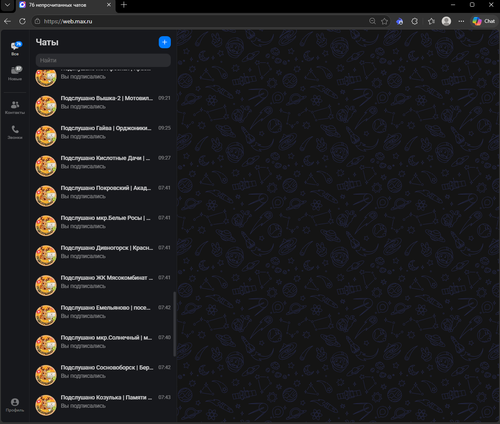Click the 09:25 time on Гайва chat
500x424 pixels.
(x=164, y=128)
